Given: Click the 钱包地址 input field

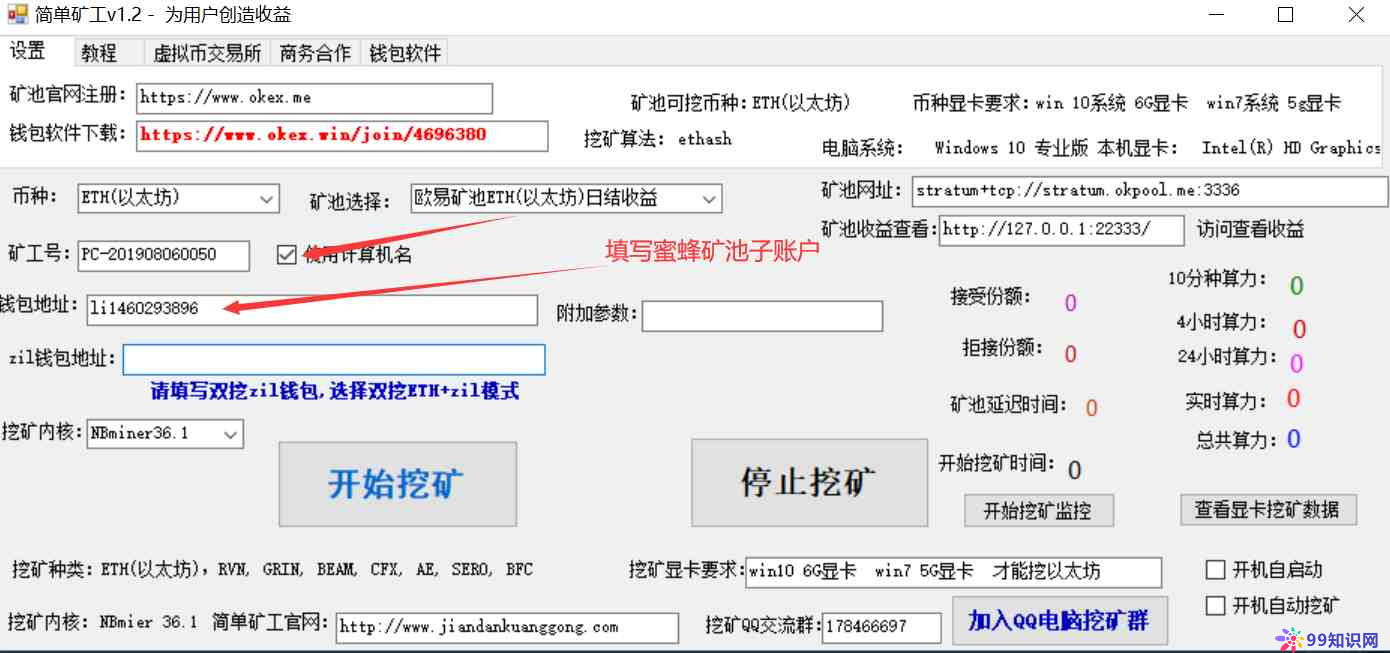Looking at the screenshot, I should [312, 309].
